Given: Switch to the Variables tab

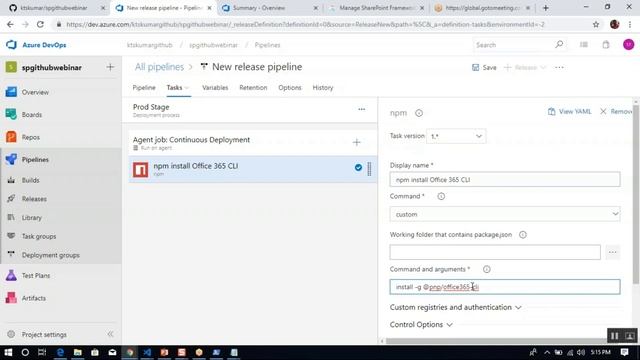Looking at the screenshot, I should (215, 88).
